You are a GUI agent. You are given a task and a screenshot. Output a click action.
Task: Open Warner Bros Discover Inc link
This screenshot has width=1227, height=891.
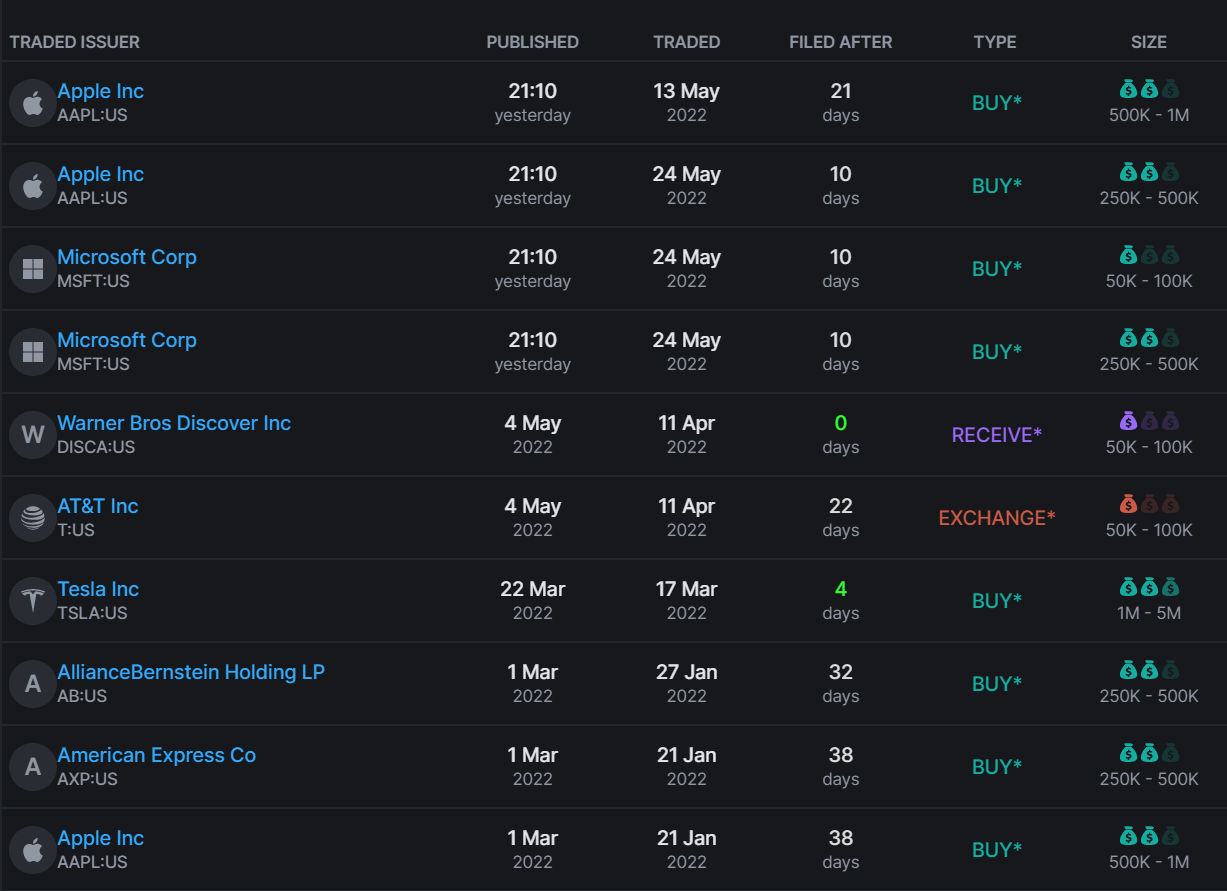click(x=174, y=423)
